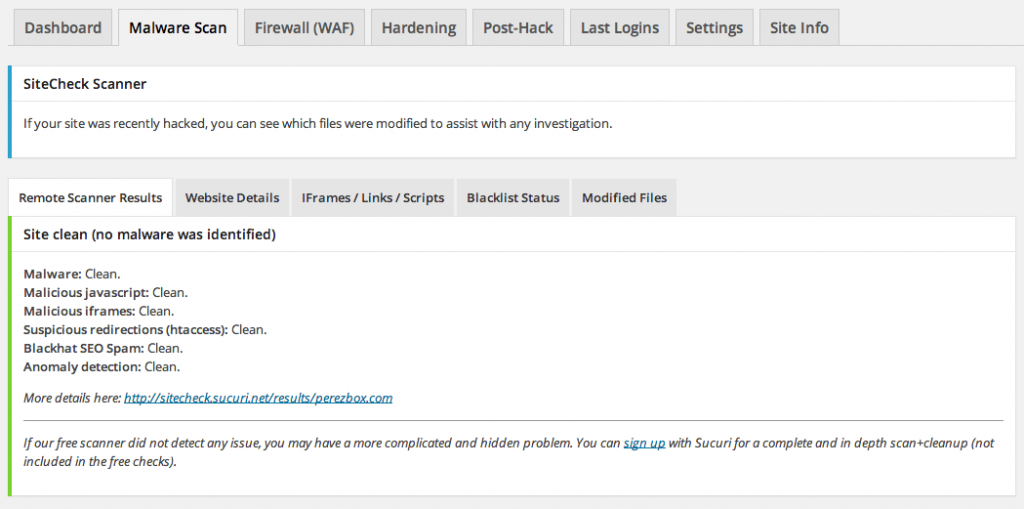Viewport: 1024px width, 509px height.
Task: Open the Post-Hack tab
Action: pos(518,28)
